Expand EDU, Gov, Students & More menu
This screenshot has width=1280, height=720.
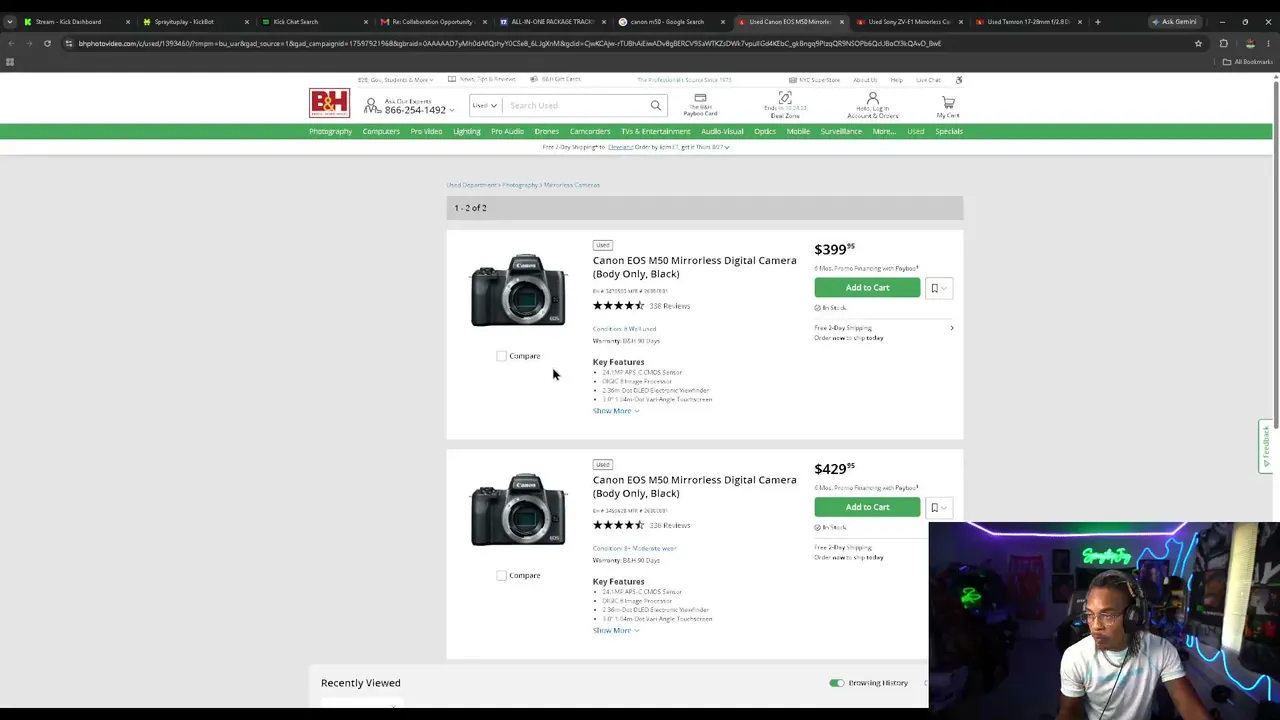(396, 80)
